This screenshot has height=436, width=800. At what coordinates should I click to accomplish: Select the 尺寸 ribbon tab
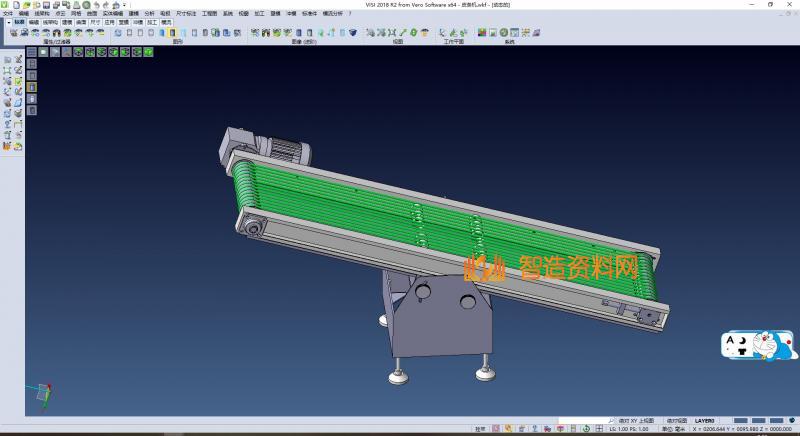[x=95, y=22]
